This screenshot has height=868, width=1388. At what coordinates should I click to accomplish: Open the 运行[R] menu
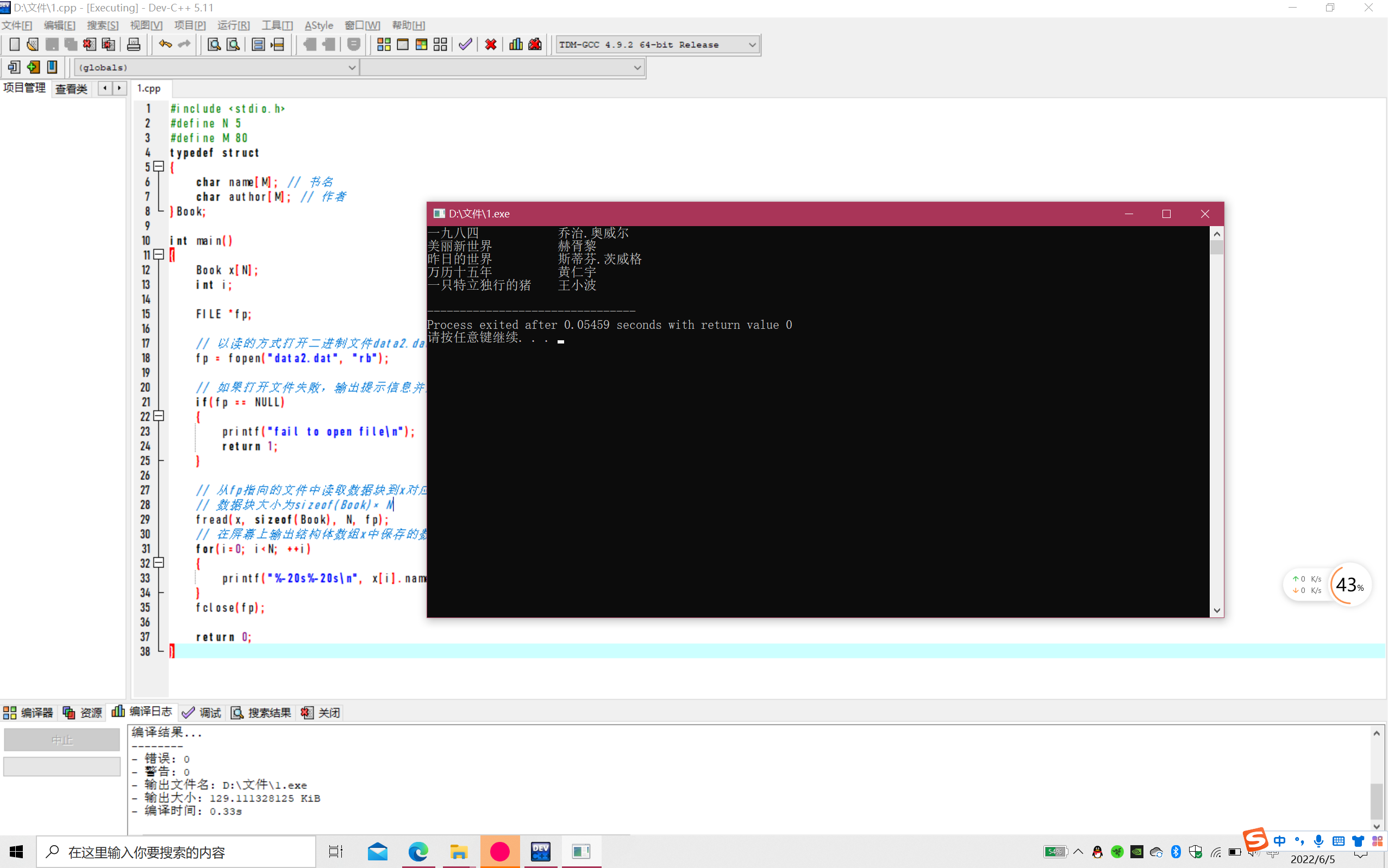pos(233,25)
